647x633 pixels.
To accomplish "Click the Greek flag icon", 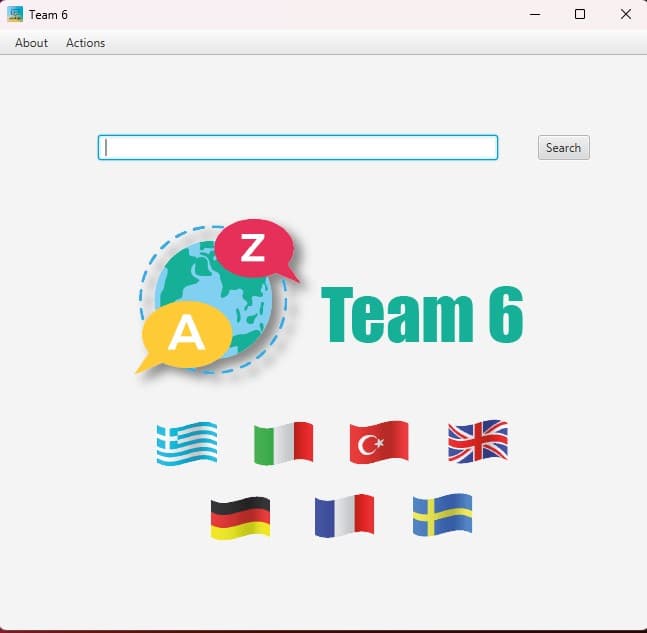I will coord(186,443).
